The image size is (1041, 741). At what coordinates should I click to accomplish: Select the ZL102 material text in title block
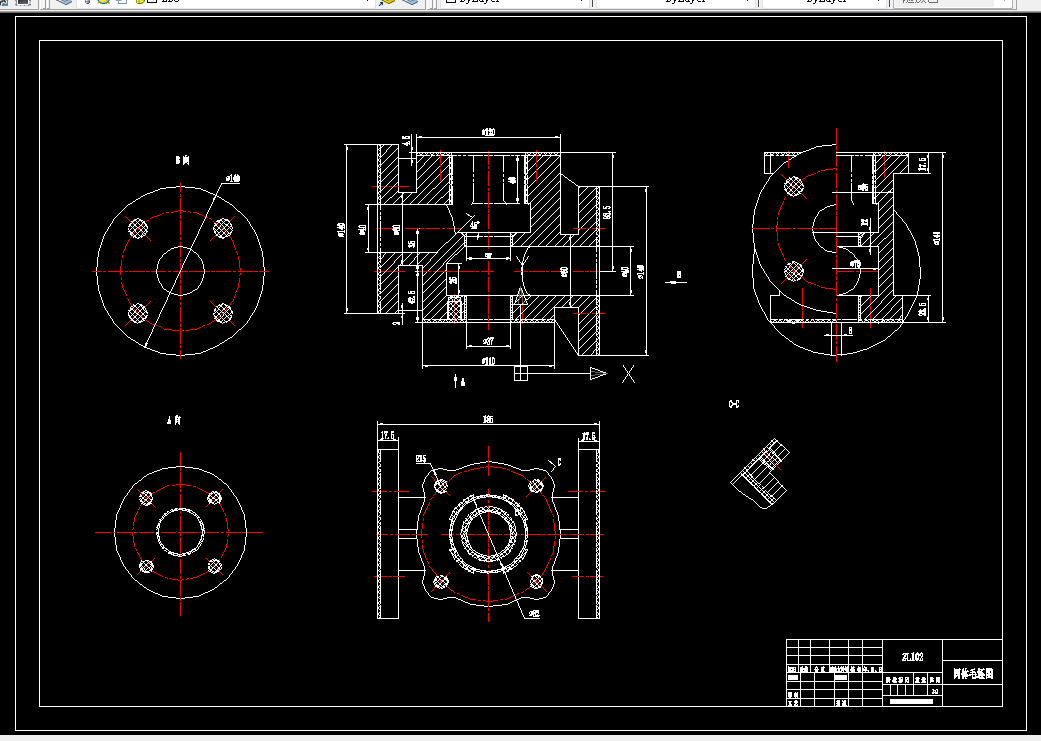tap(912, 657)
